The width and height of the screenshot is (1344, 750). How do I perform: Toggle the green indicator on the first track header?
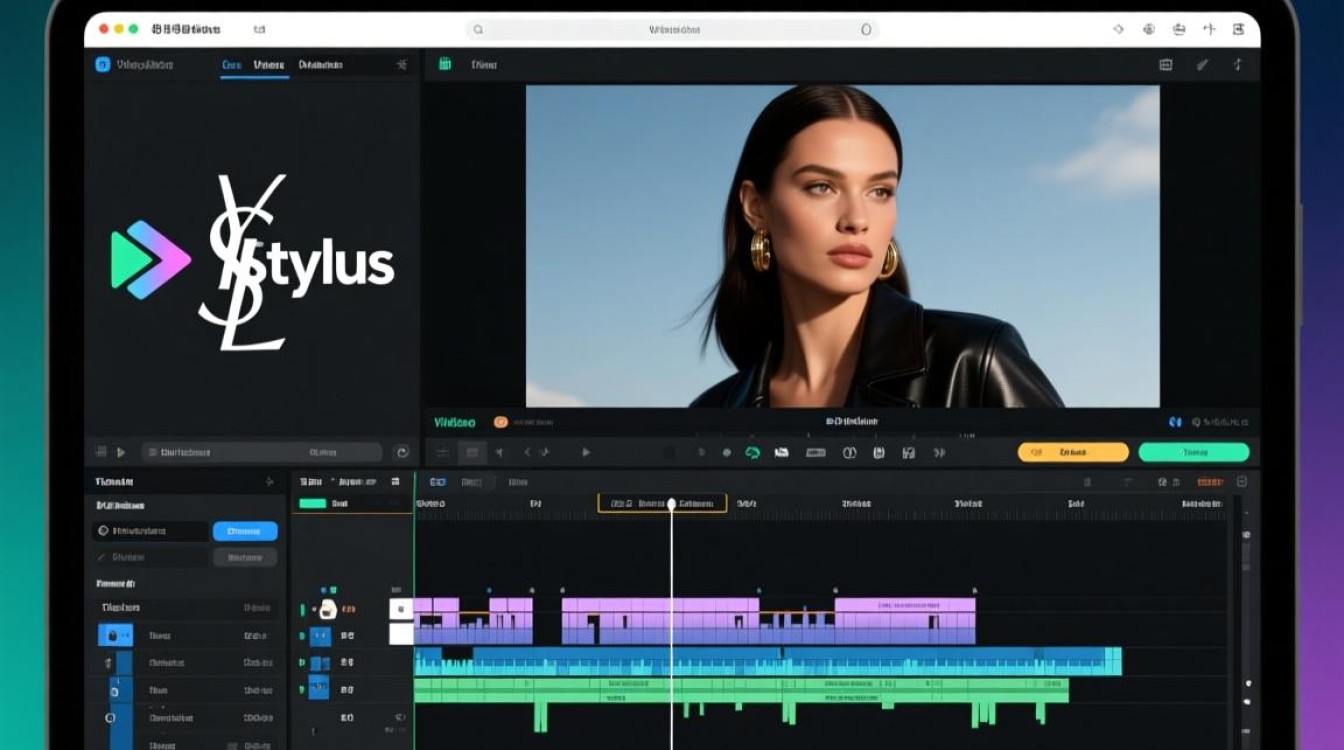click(x=303, y=609)
